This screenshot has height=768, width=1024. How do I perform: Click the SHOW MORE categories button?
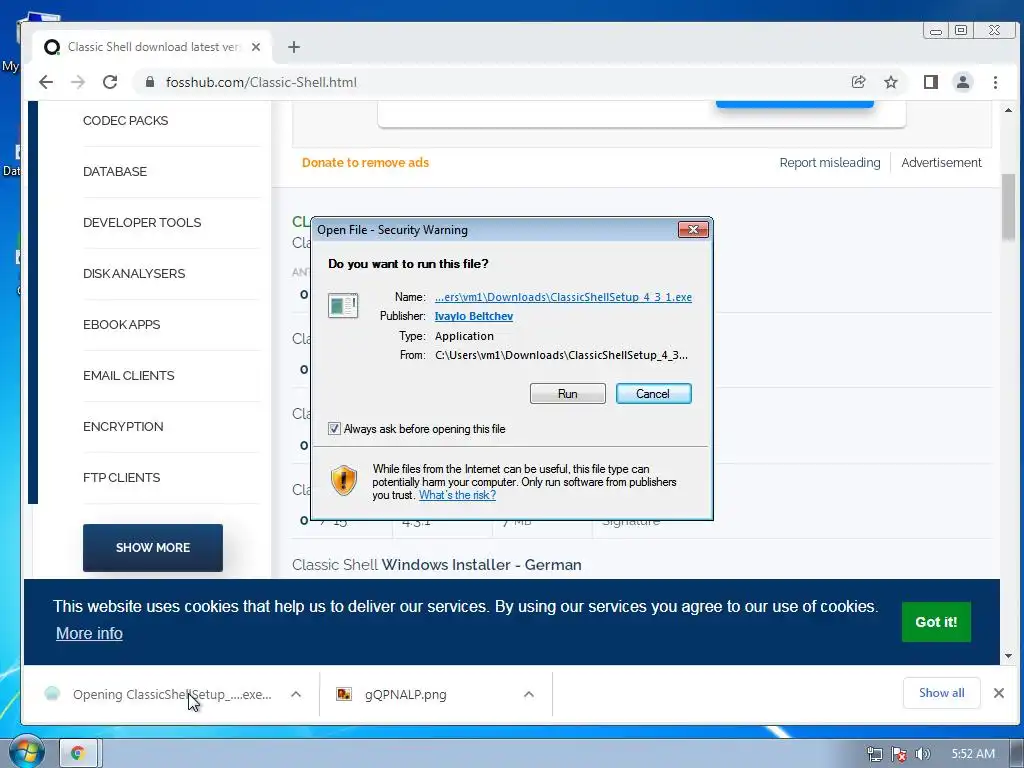(153, 548)
